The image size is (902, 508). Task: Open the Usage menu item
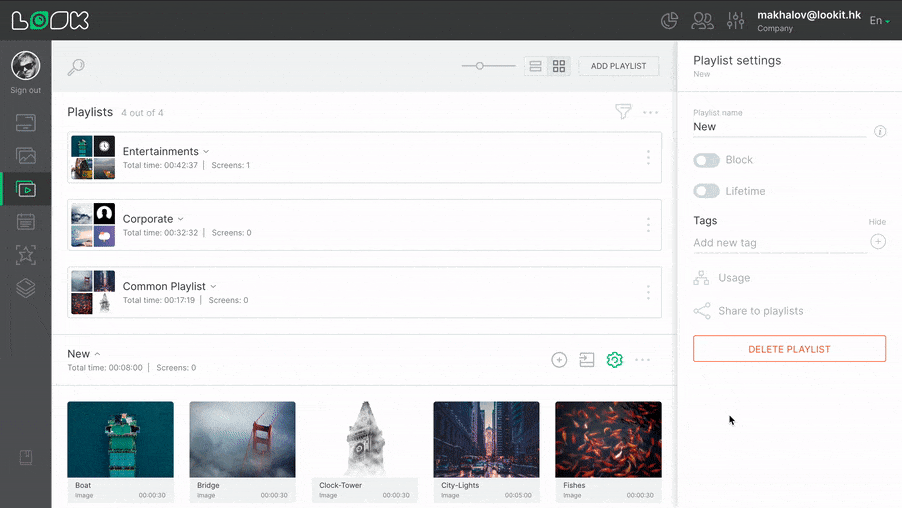tap(733, 278)
